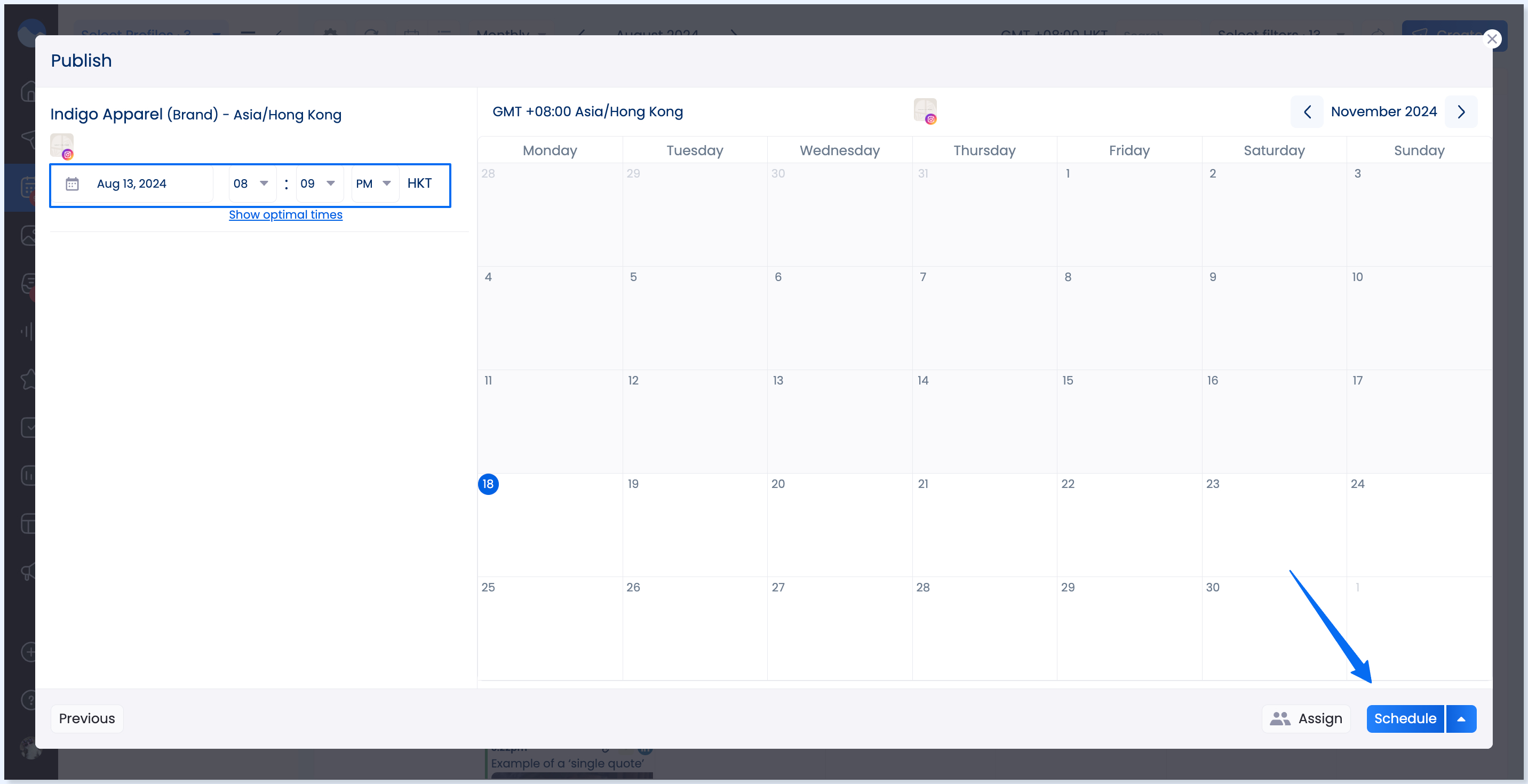1528x784 pixels.
Task: Select November 27 on the calendar
Action: point(839,628)
